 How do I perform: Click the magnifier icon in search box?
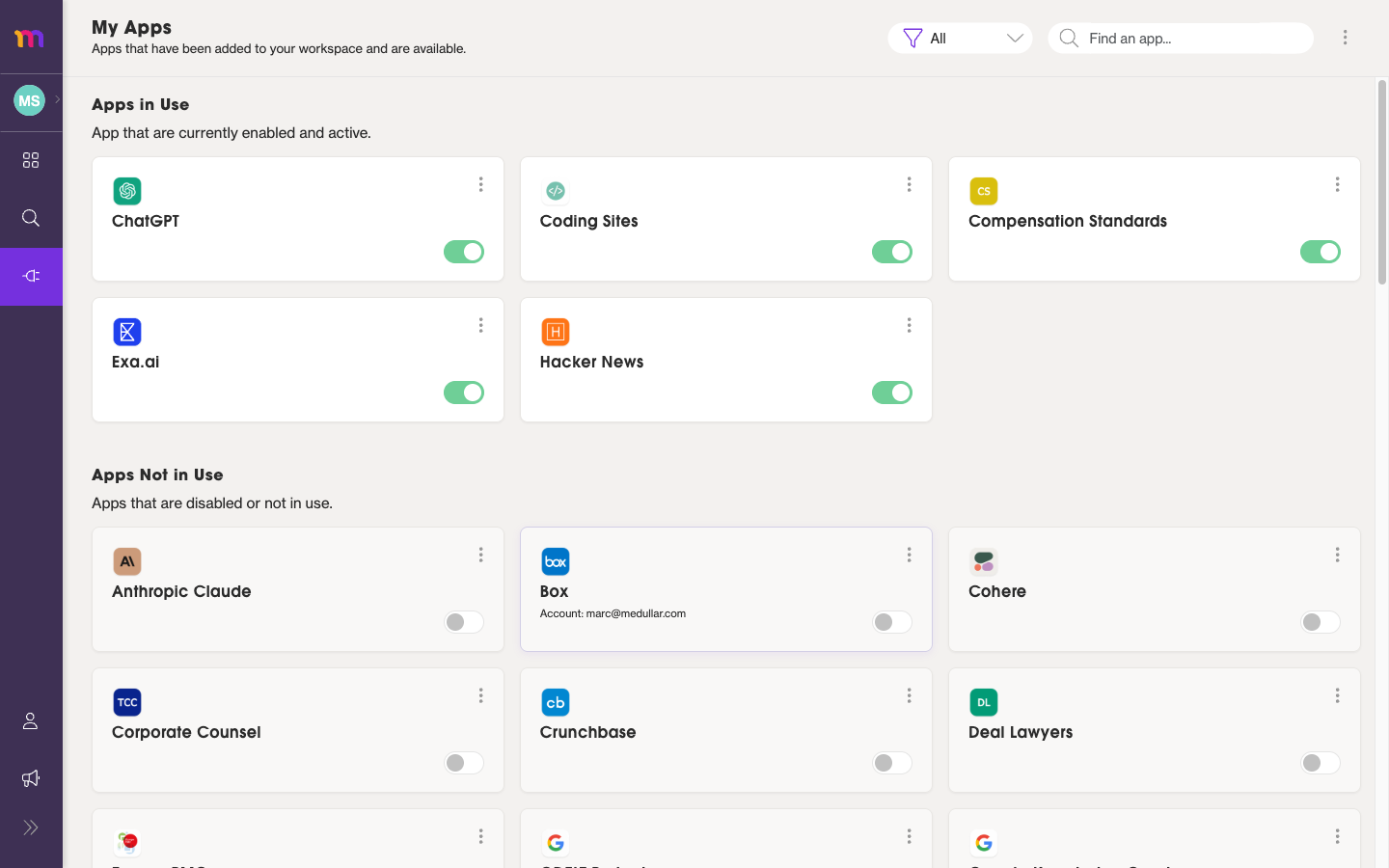point(1069,39)
